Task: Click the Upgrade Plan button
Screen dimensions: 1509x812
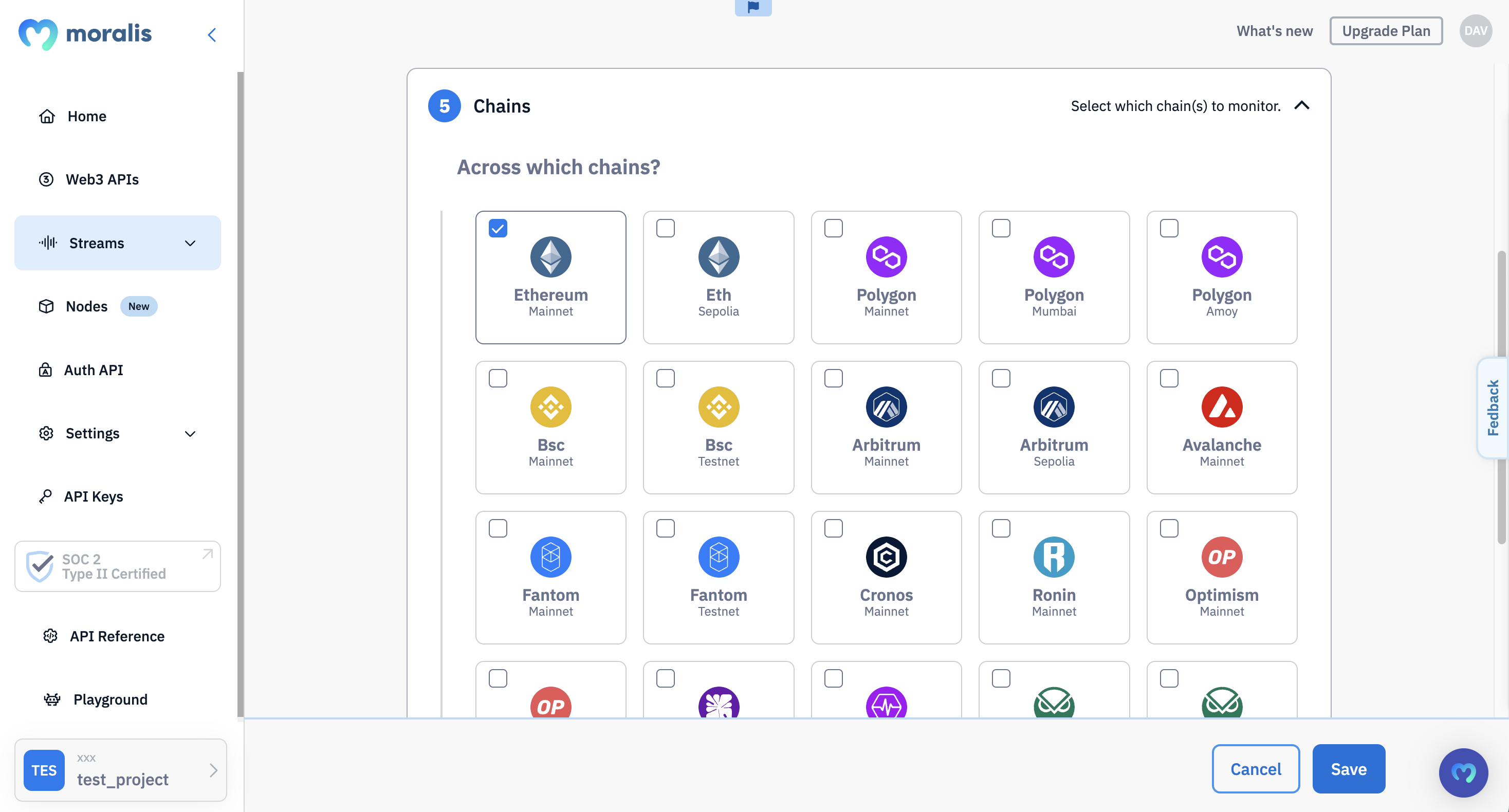Action: point(1386,30)
